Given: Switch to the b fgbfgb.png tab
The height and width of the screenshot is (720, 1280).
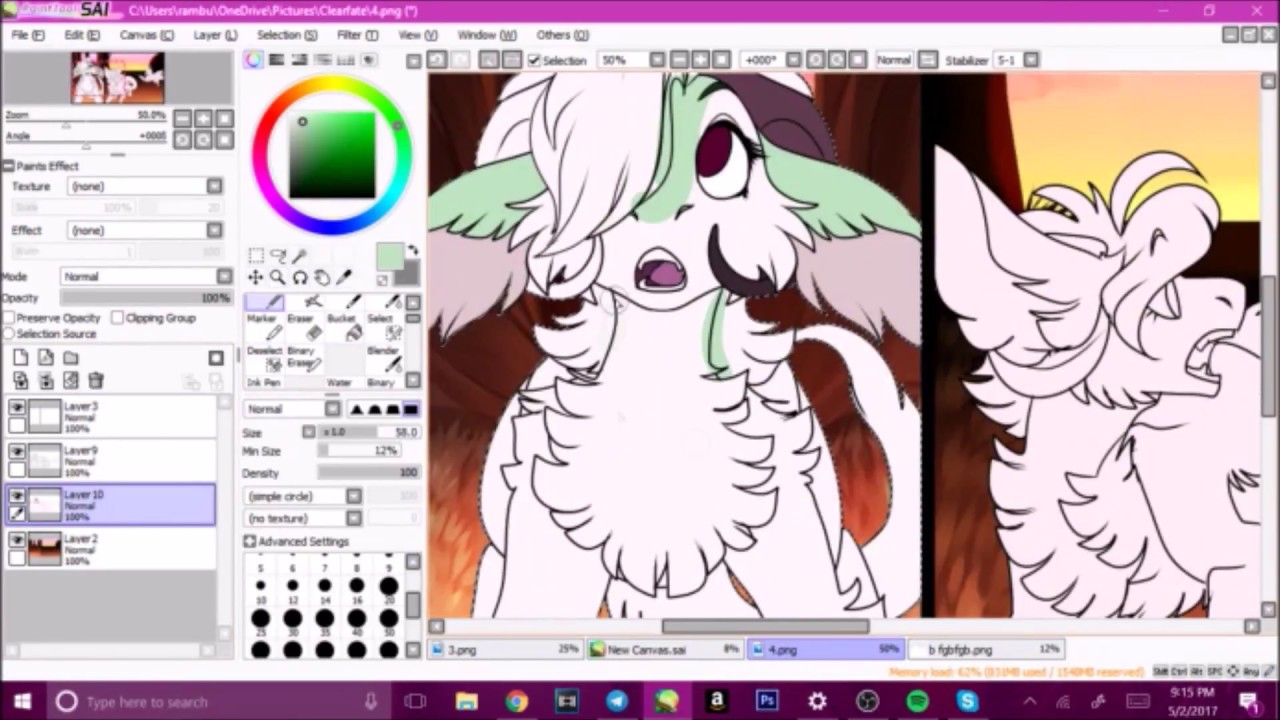Looking at the screenshot, I should (985, 649).
